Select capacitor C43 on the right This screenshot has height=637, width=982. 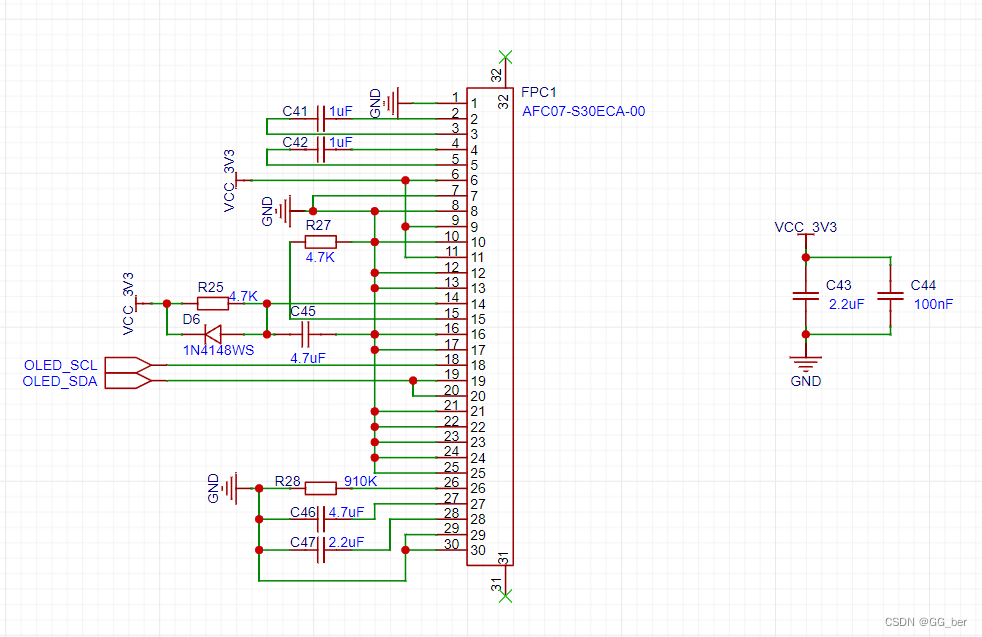[x=806, y=296]
